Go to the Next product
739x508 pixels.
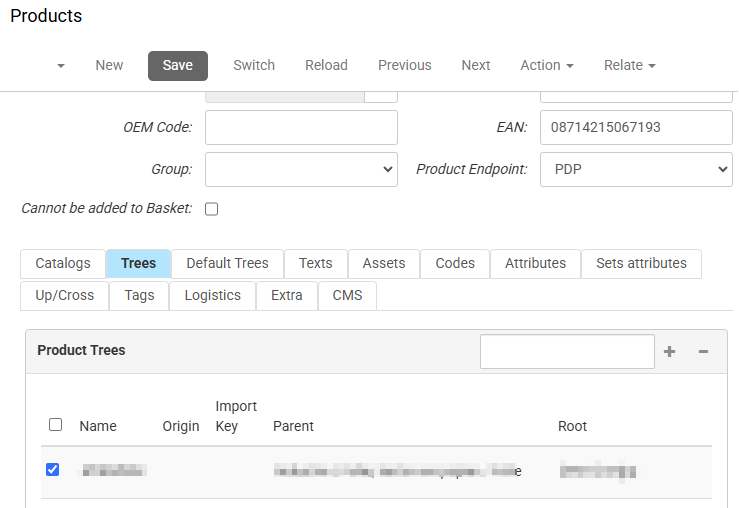pyautogui.click(x=476, y=65)
